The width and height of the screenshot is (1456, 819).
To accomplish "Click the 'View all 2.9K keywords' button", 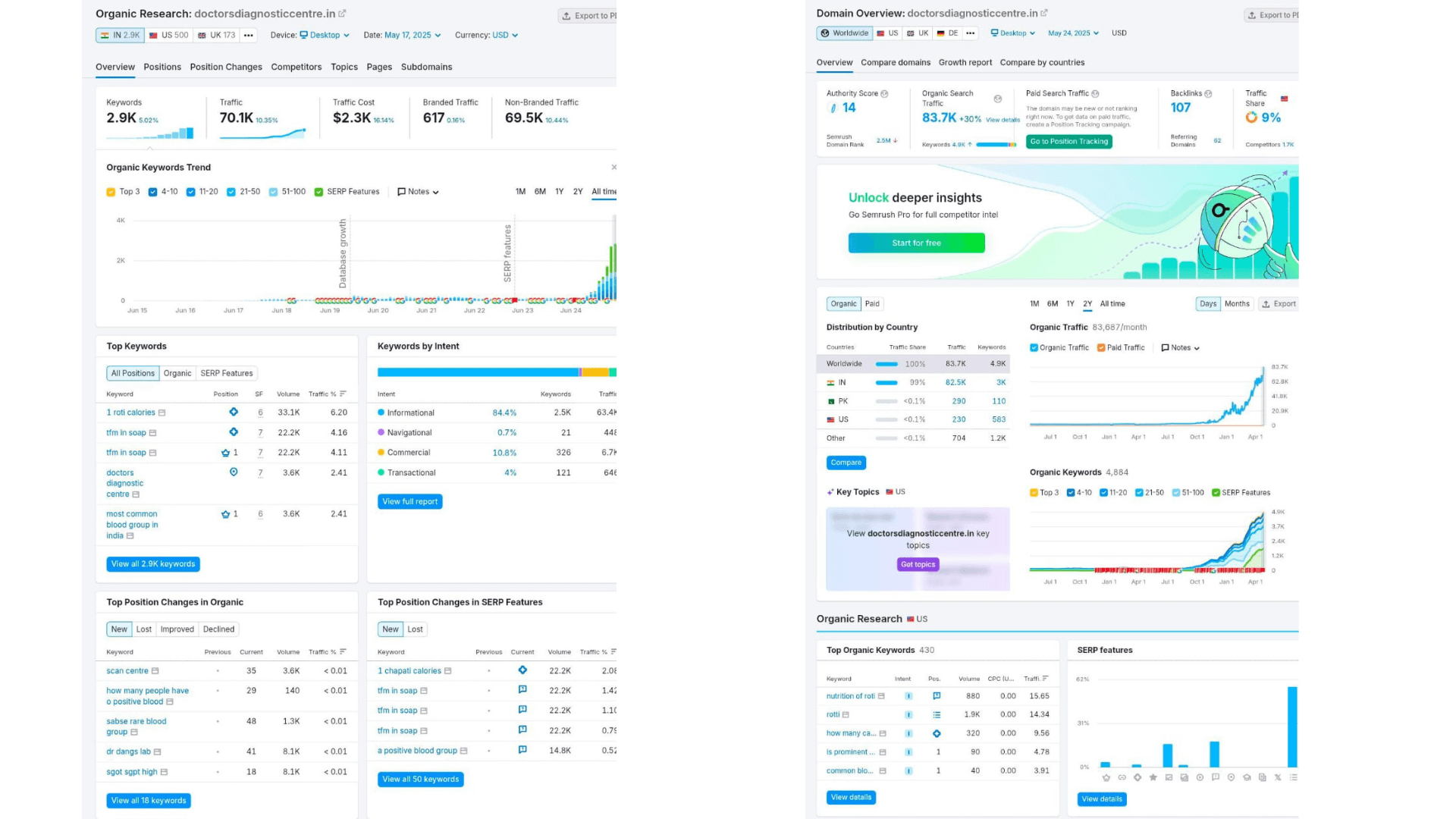I will click(x=153, y=564).
